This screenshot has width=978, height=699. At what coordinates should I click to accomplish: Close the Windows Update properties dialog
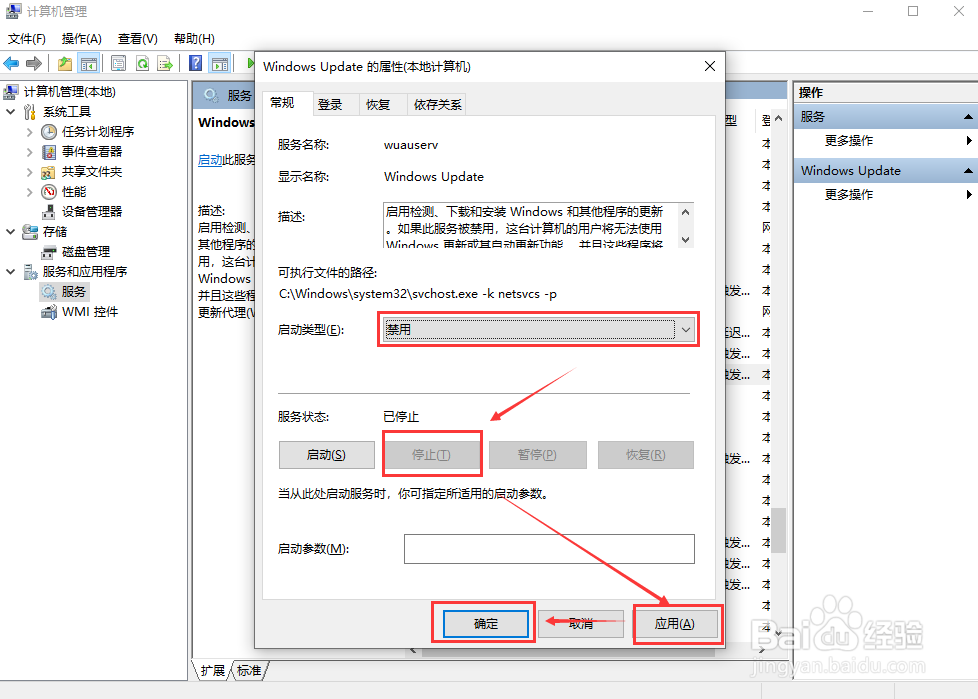coord(710,66)
